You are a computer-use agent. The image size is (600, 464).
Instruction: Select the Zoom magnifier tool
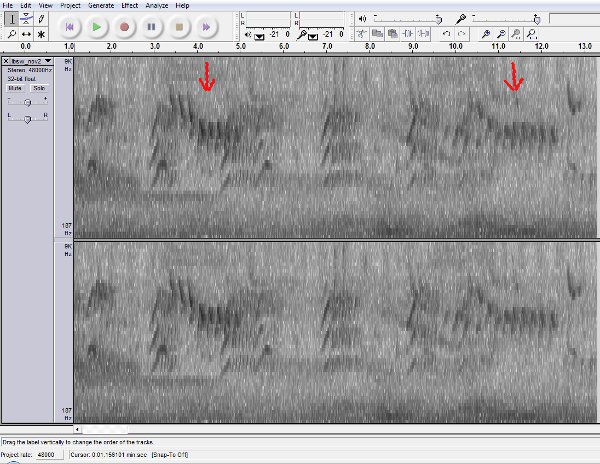(10, 34)
